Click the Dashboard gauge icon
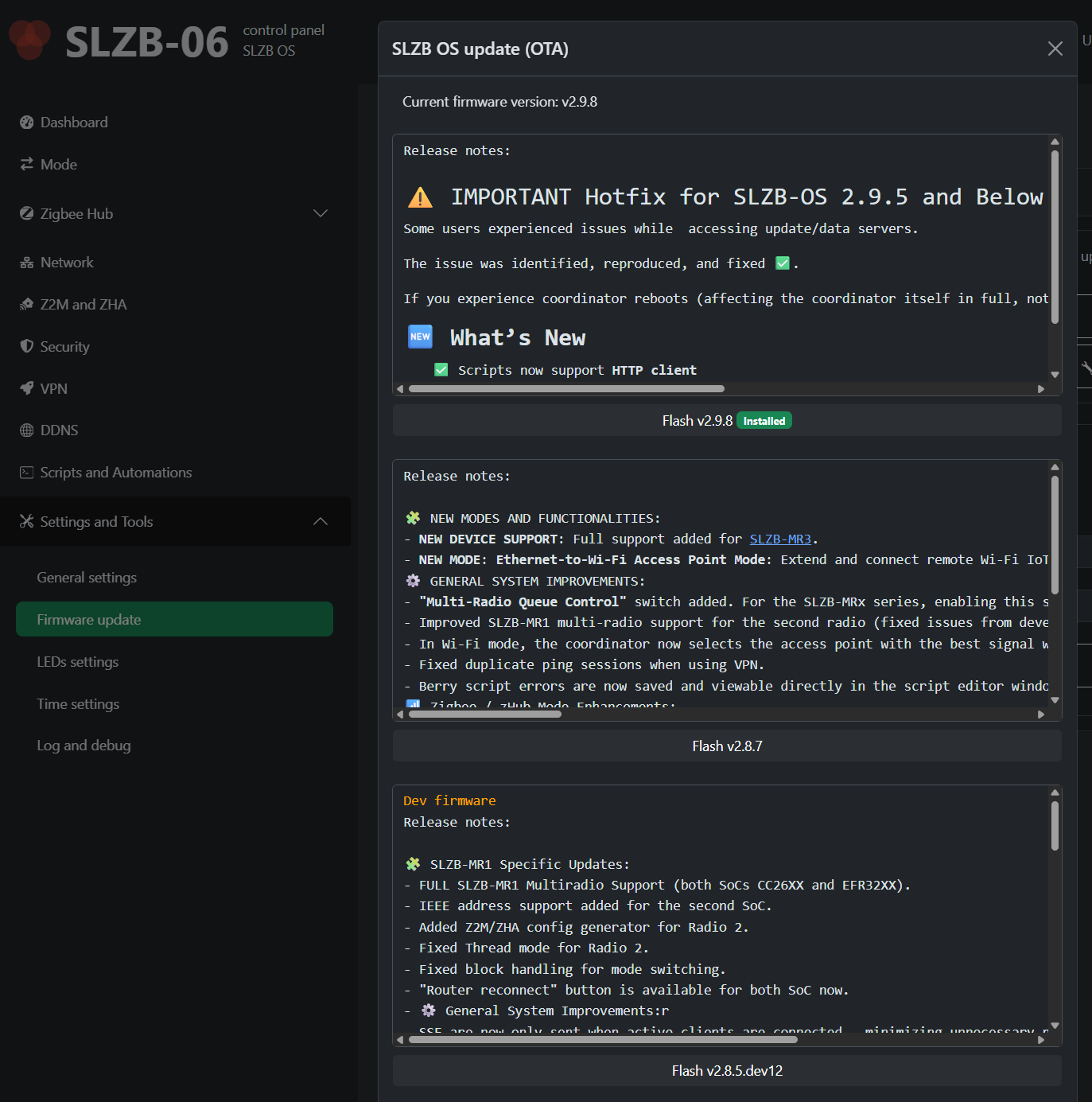The image size is (1092, 1102). [x=27, y=123]
